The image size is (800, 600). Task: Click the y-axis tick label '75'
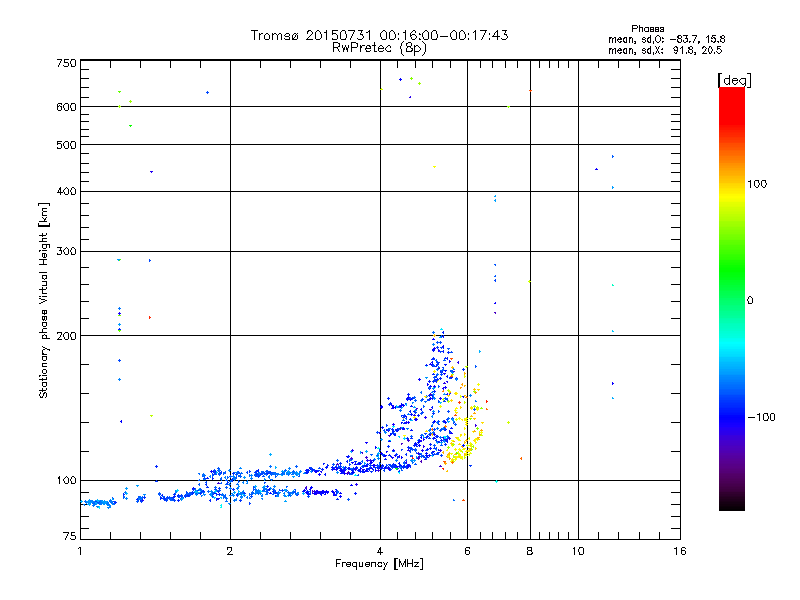click(70, 536)
